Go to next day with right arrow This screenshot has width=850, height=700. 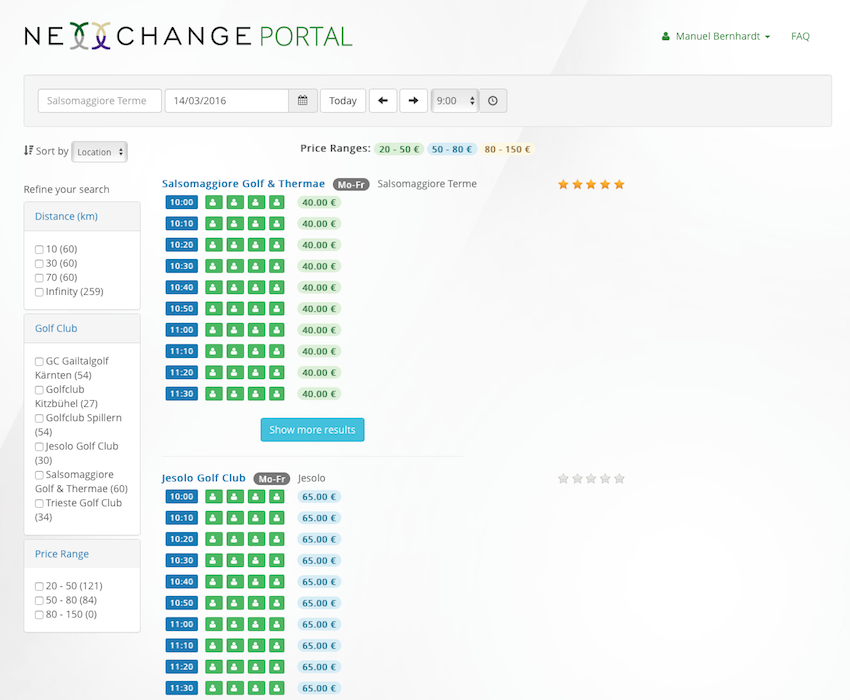413,101
